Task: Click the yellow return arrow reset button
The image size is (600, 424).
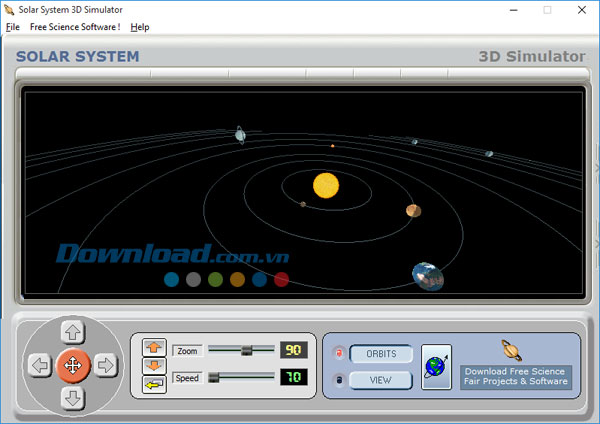Action: tap(154, 384)
